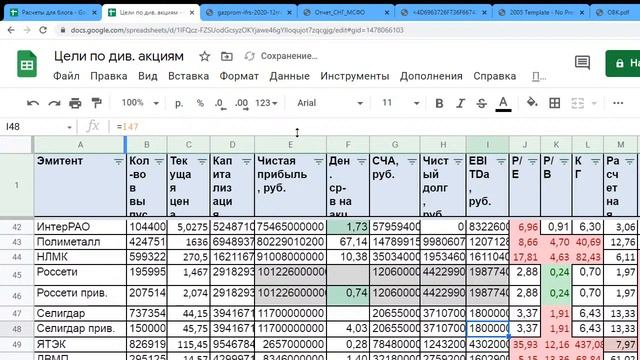Click the Print icon

75,103
